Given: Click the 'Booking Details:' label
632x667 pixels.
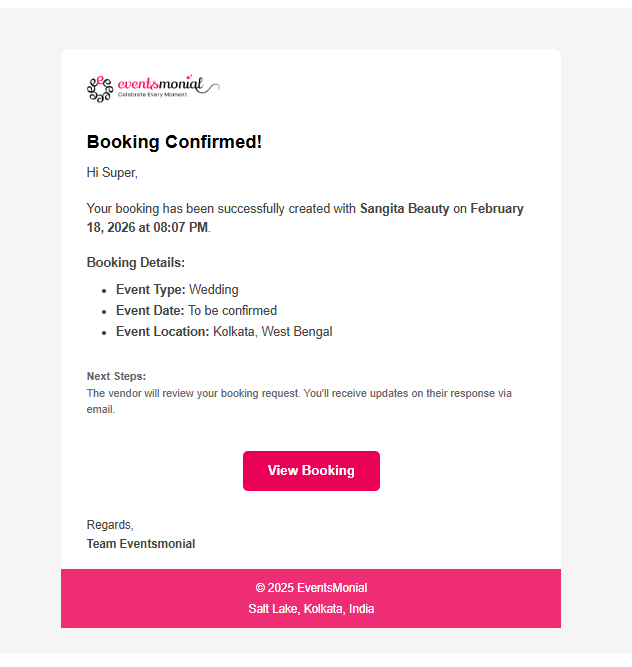Looking at the screenshot, I should pyautogui.click(x=136, y=263).
